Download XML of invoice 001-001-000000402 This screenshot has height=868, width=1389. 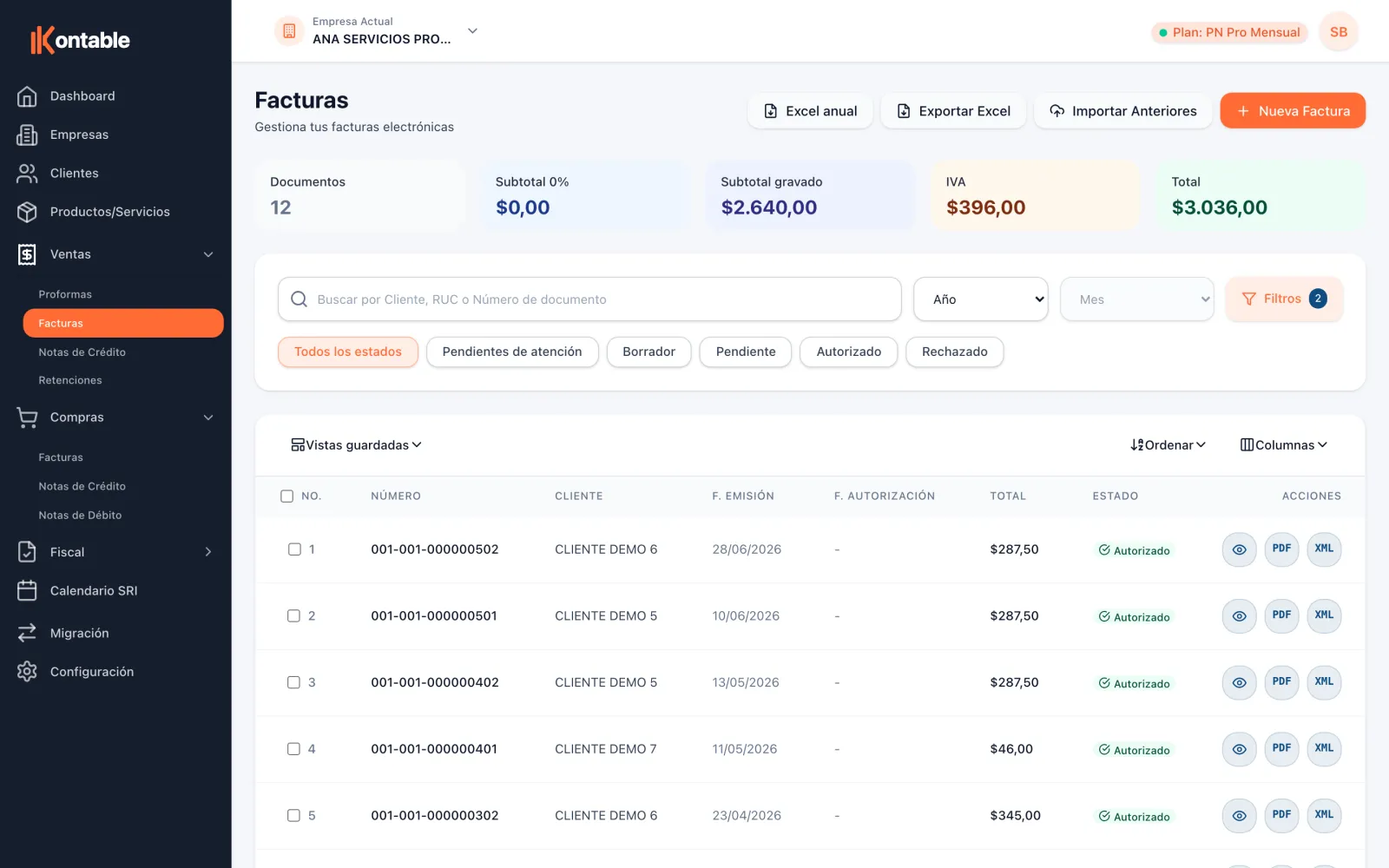click(x=1324, y=682)
